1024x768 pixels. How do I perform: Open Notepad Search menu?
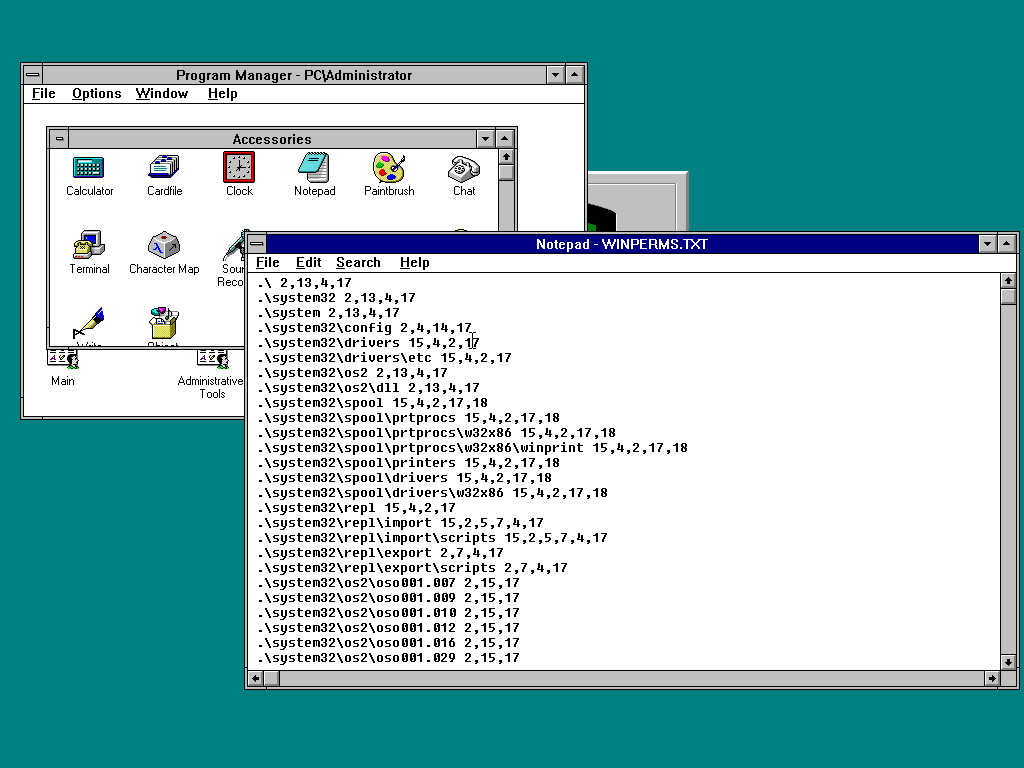[358, 263]
